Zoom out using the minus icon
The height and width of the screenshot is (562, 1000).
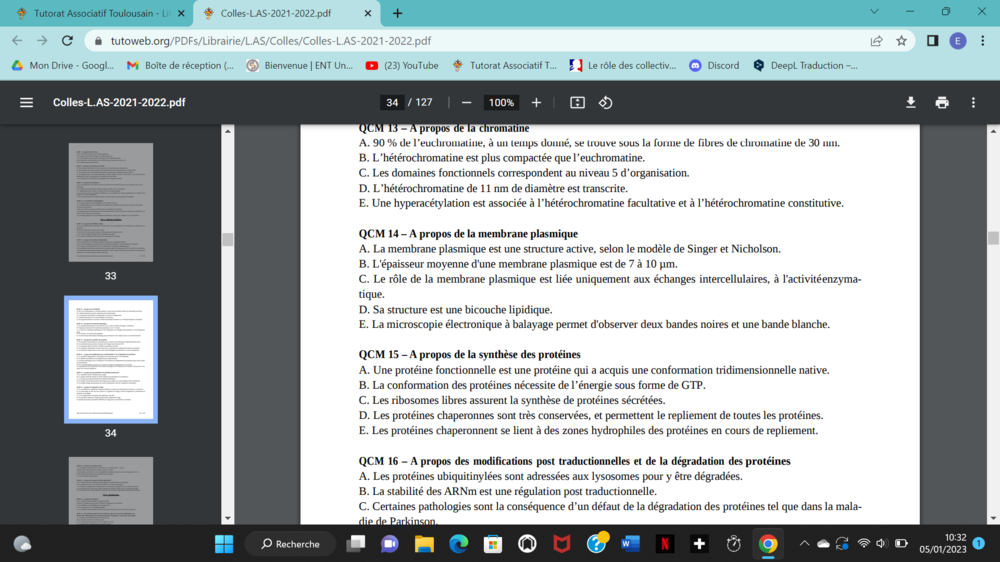pyautogui.click(x=466, y=103)
